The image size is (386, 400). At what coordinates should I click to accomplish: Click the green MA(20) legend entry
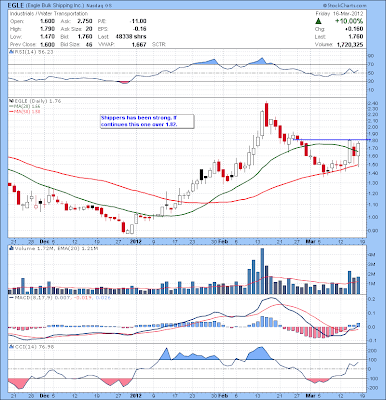click(25, 106)
